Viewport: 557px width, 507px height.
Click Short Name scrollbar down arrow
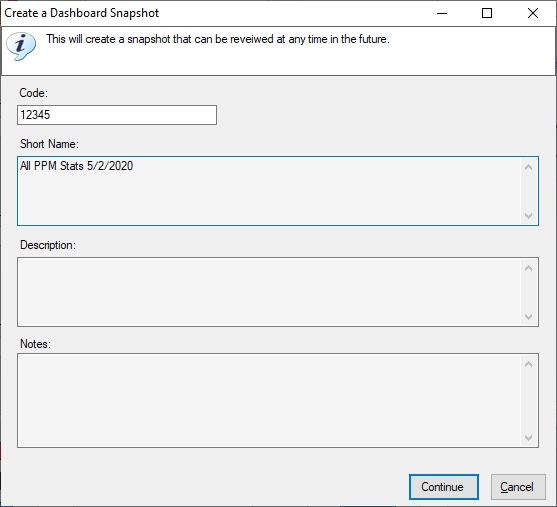[528, 216]
